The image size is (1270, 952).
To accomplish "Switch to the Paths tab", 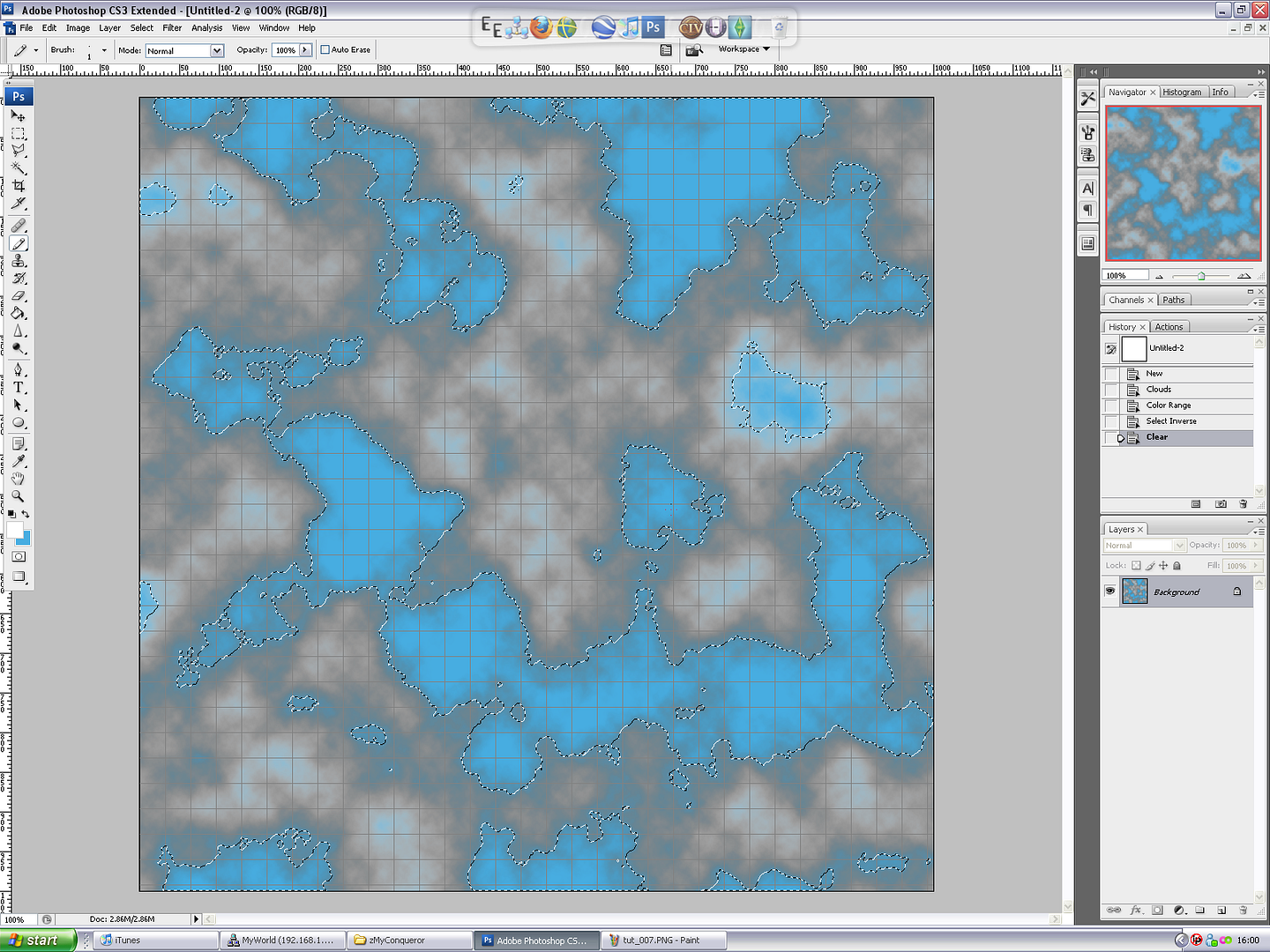I will (1174, 301).
